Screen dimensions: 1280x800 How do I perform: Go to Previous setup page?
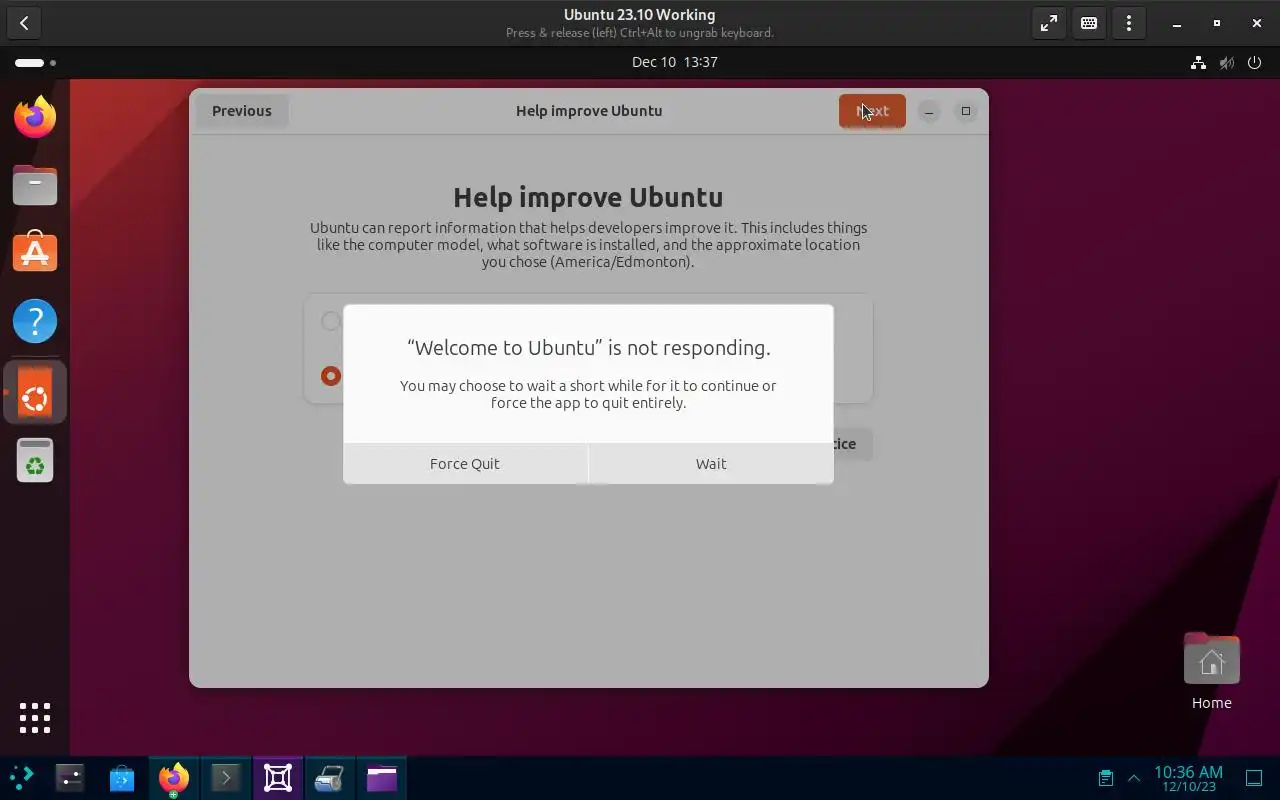pos(241,111)
